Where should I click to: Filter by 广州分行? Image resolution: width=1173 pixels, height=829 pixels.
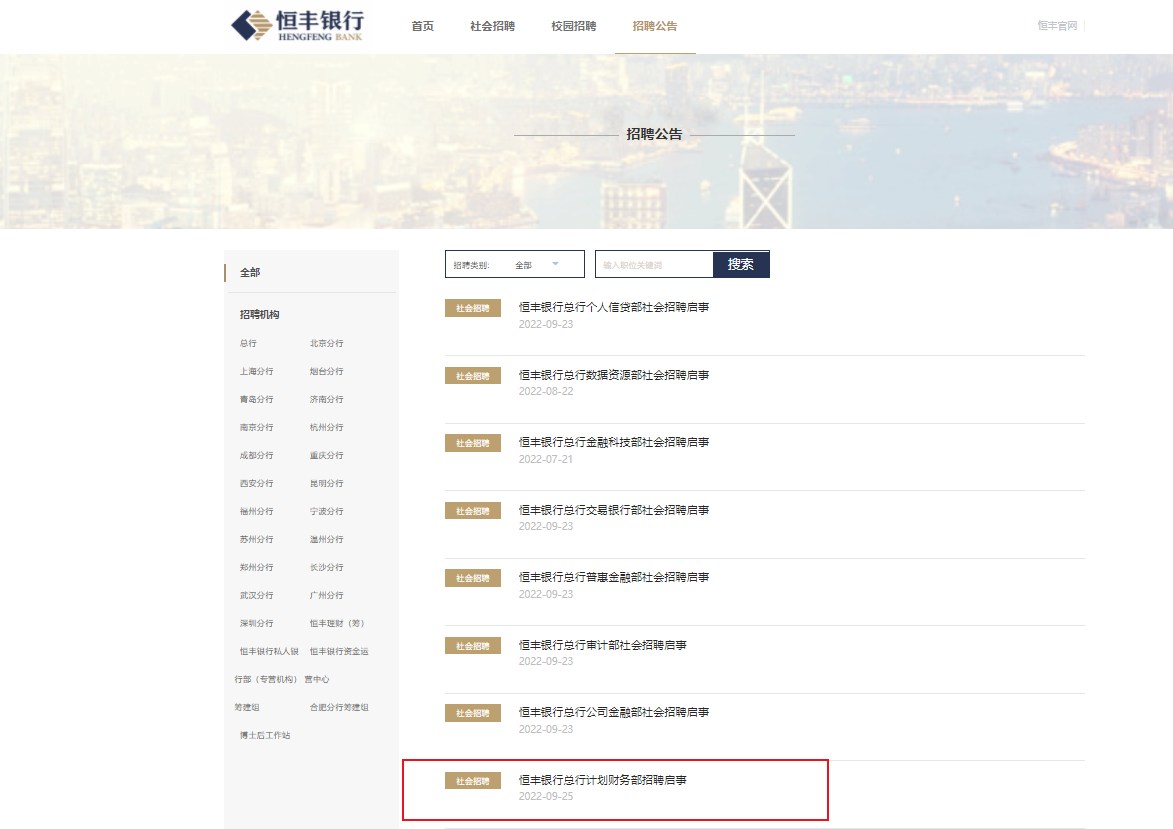tap(326, 596)
